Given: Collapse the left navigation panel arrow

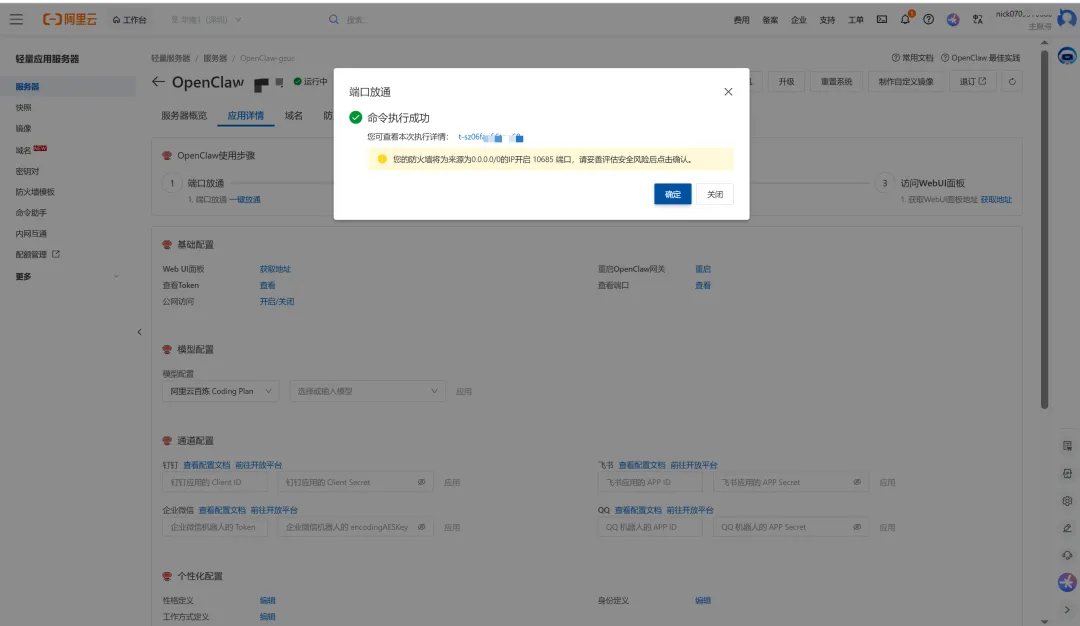Looking at the screenshot, I should (x=139, y=332).
